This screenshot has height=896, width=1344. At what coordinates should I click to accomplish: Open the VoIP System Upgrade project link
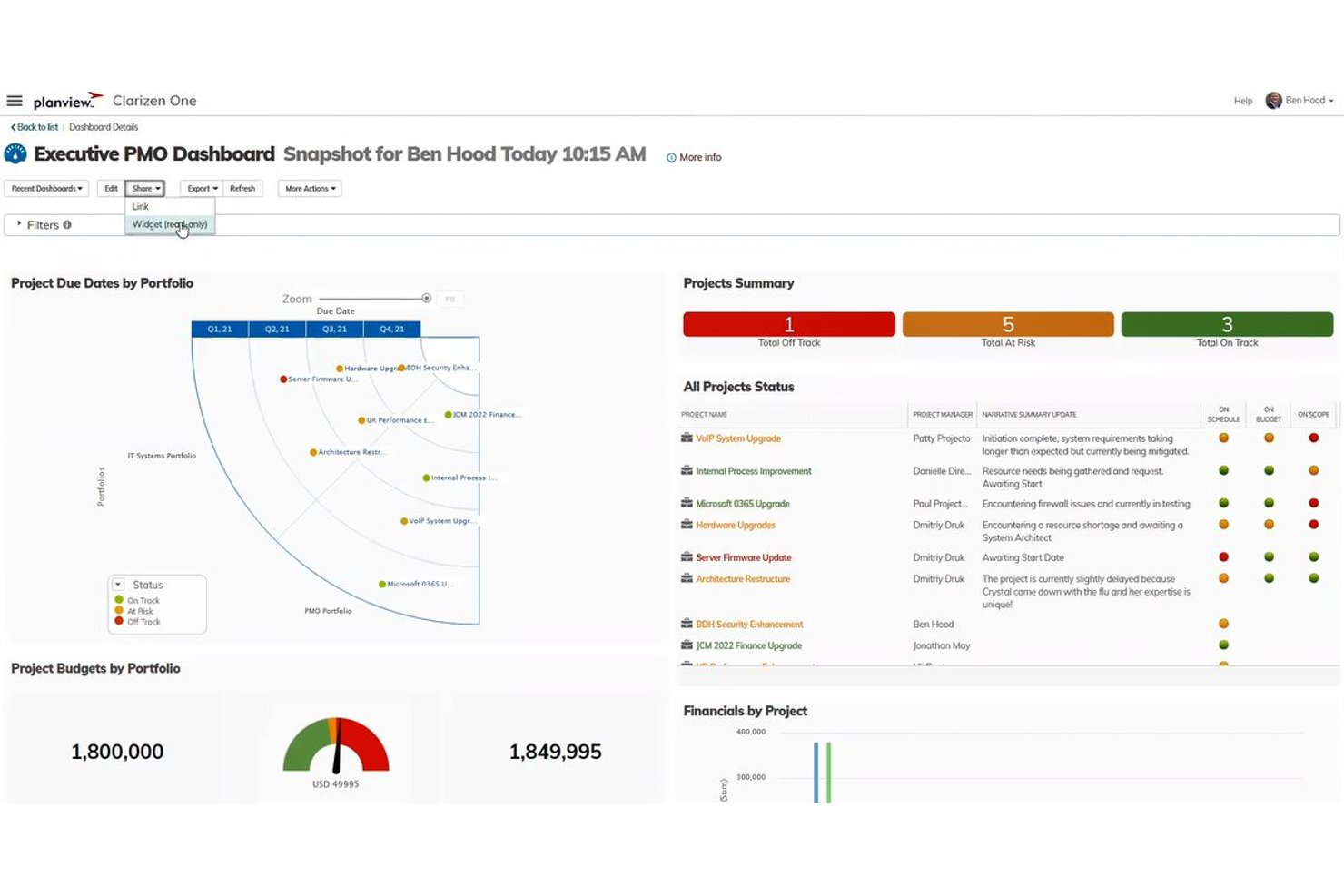[738, 438]
